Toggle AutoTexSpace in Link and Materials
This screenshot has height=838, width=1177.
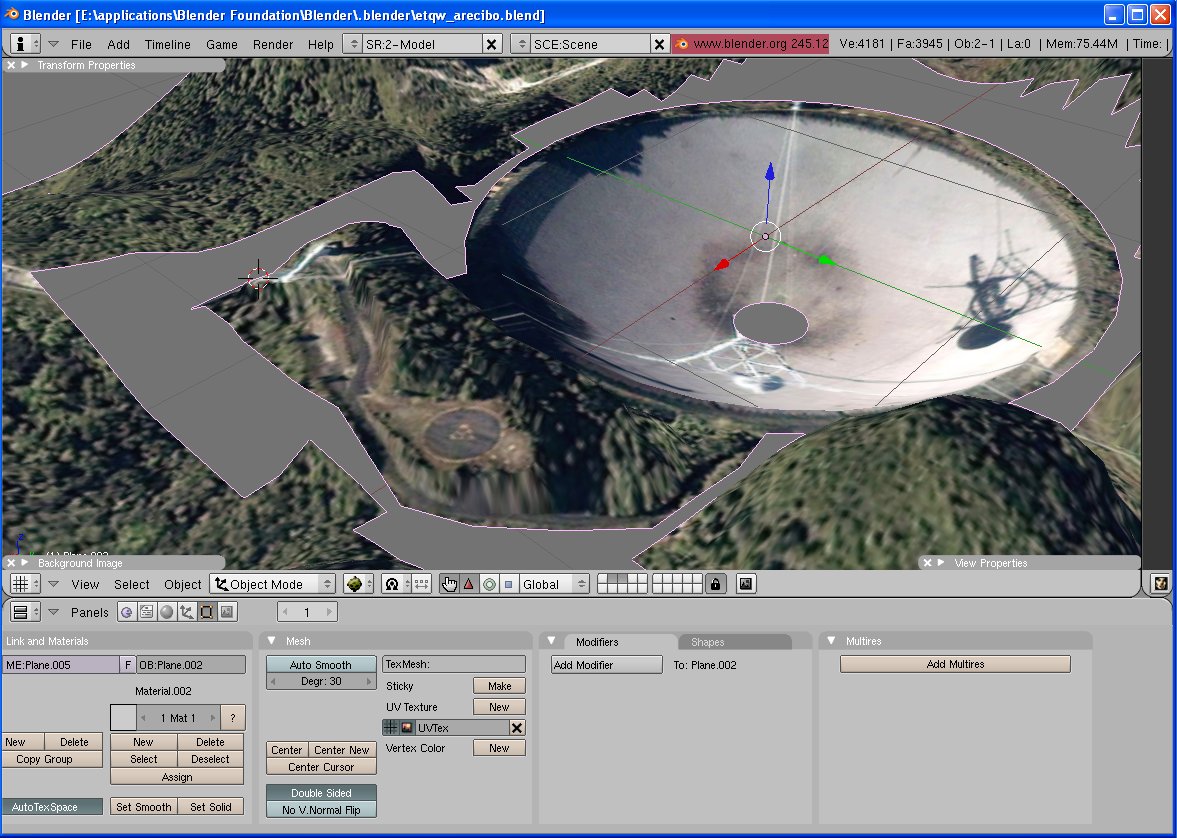[52, 807]
